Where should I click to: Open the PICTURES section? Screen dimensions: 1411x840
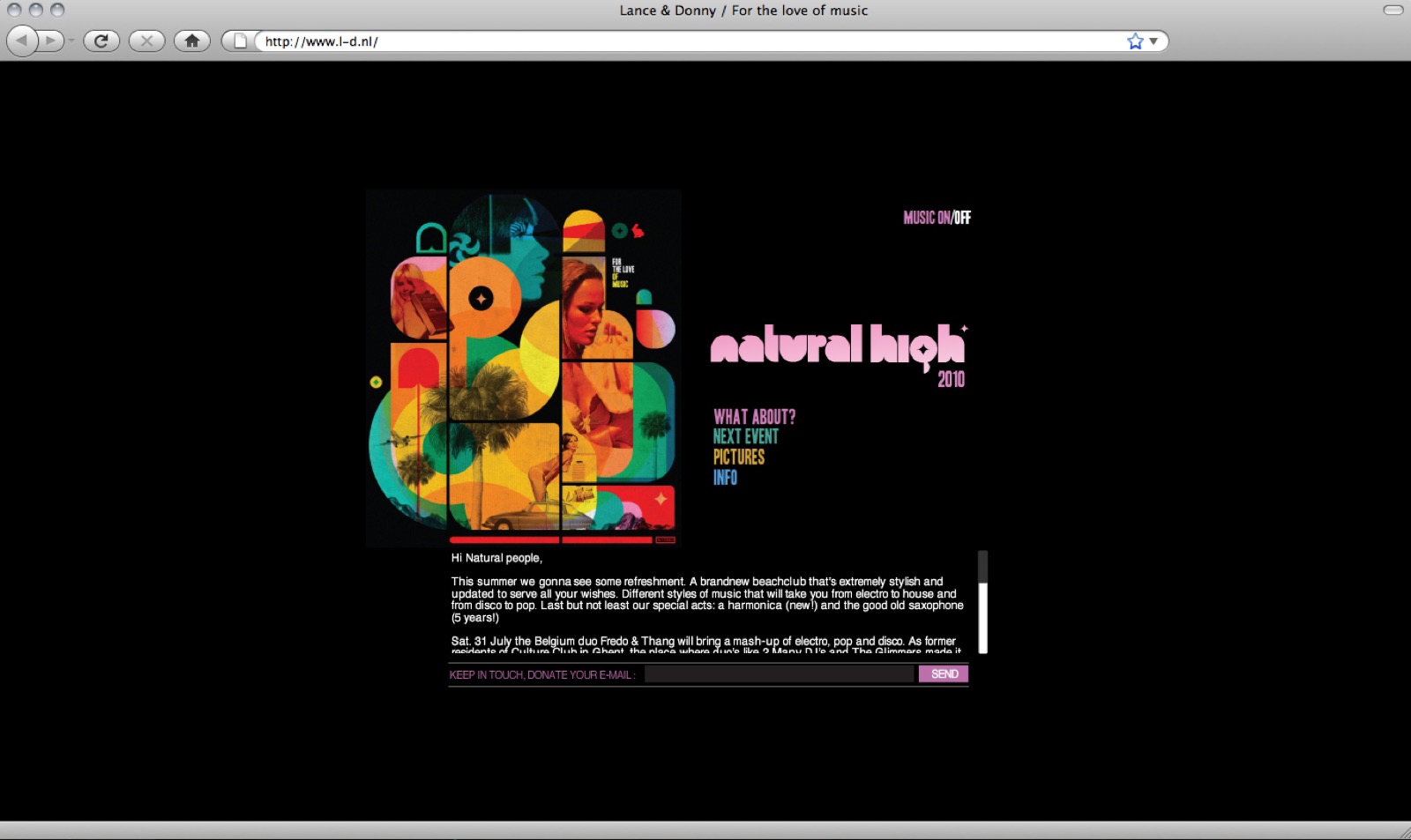click(738, 457)
